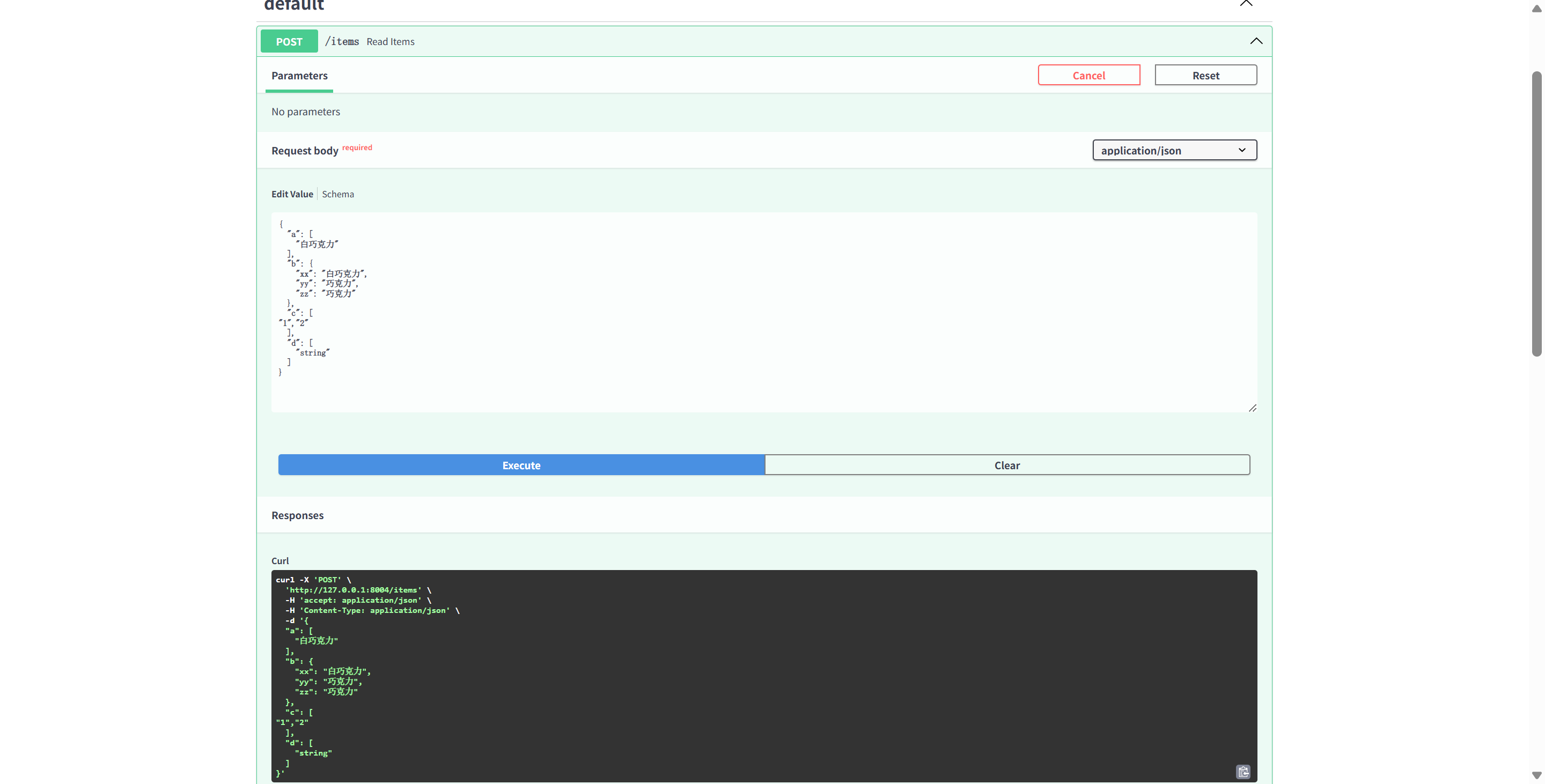
Task: Click the scrollbar up arrow
Action: tap(1536, 9)
